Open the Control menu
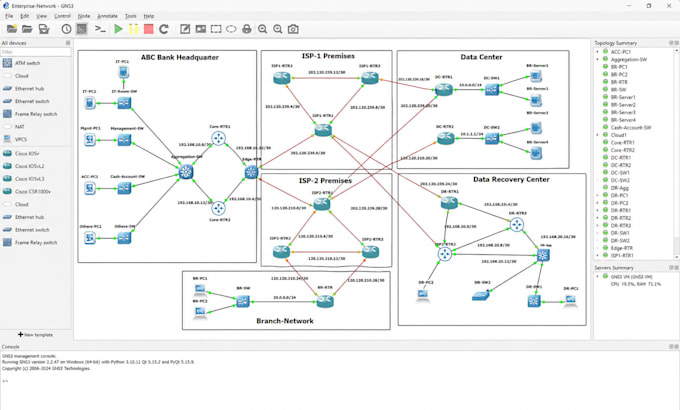The image size is (680, 410). (62, 16)
